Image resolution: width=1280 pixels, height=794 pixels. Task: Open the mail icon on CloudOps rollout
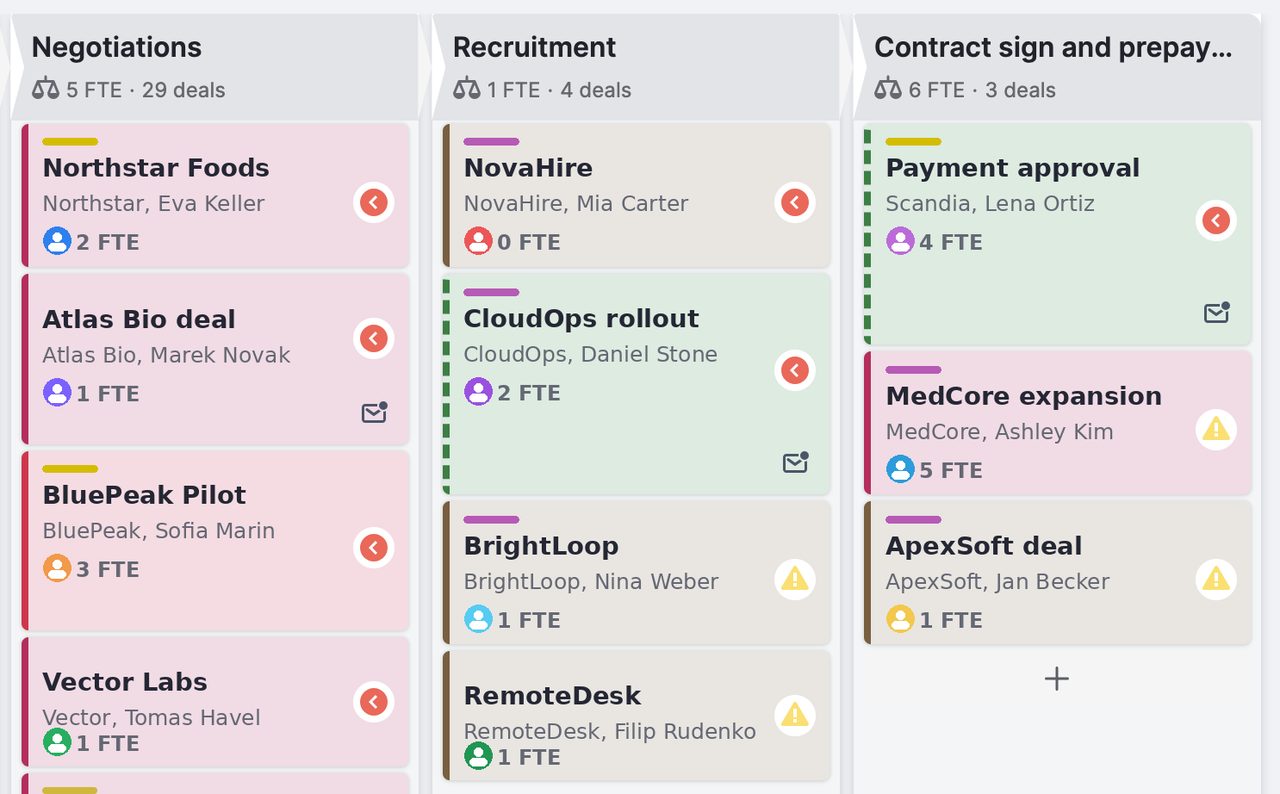(x=795, y=462)
